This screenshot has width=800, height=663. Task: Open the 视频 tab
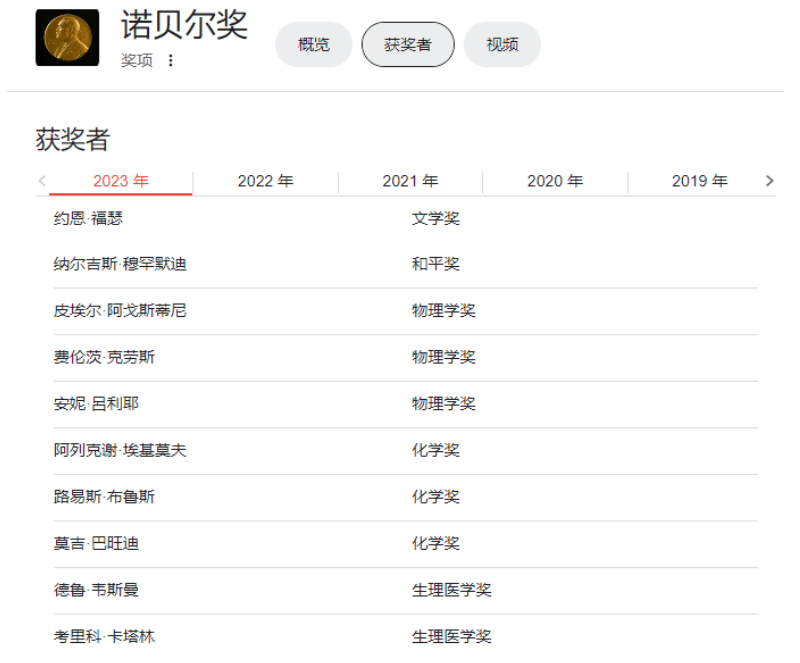click(503, 44)
